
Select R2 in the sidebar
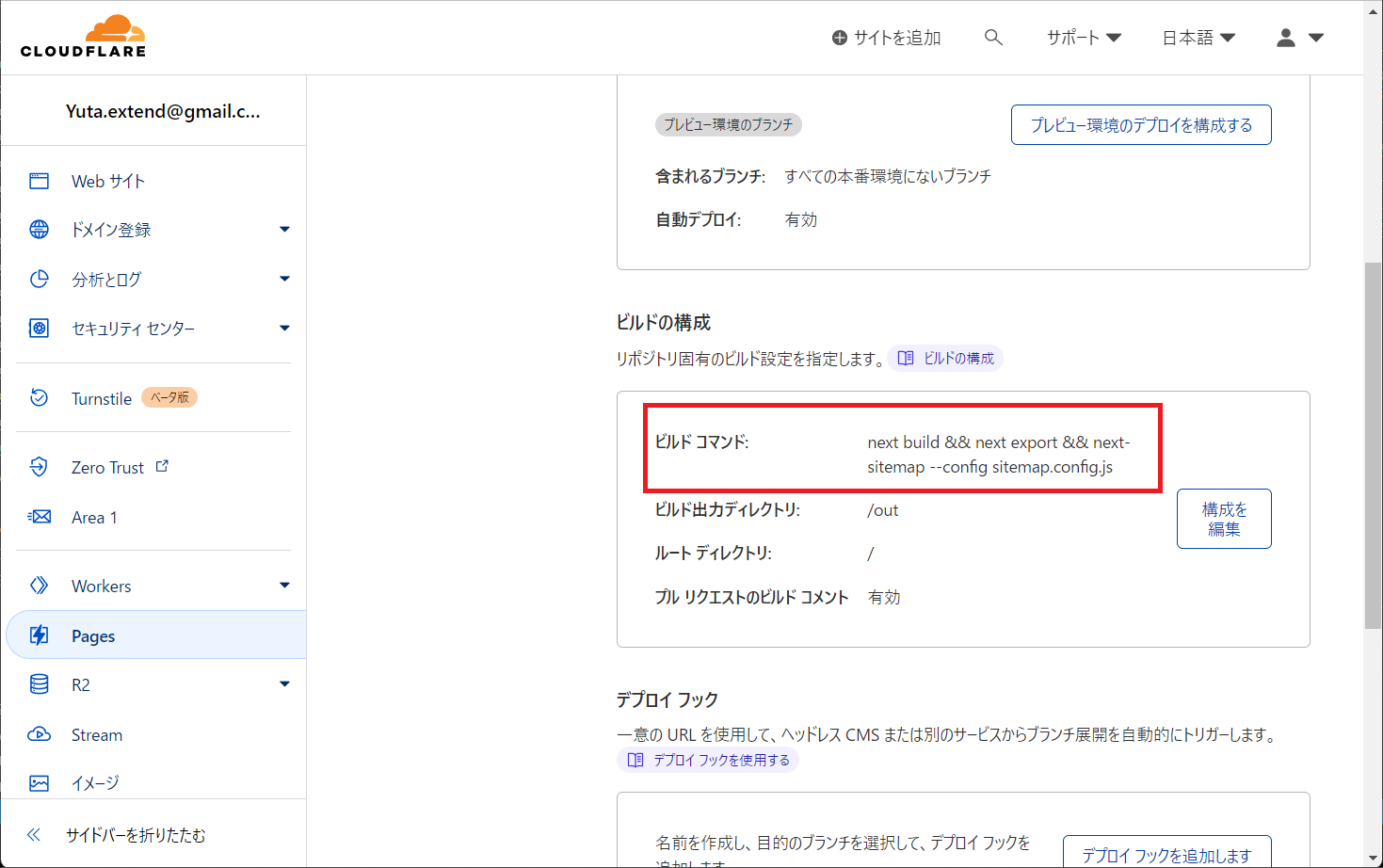(81, 685)
